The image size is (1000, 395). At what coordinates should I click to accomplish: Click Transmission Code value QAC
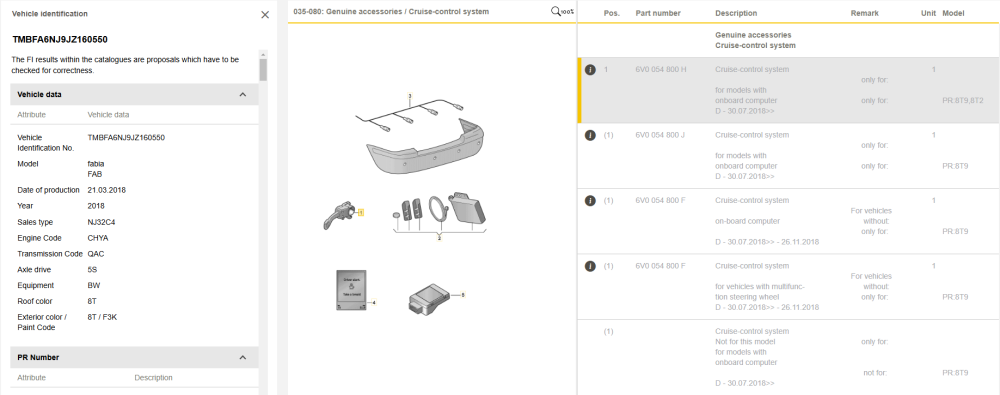[x=96, y=254]
